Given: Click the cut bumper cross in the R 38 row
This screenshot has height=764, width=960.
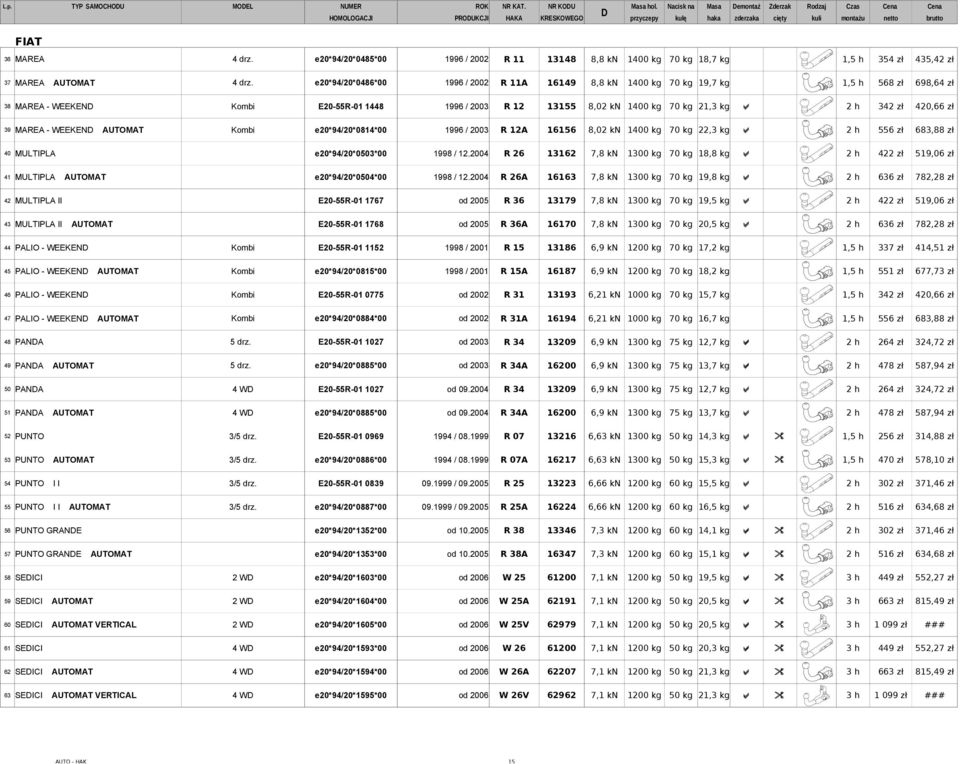Looking at the screenshot, I should (x=779, y=531).
